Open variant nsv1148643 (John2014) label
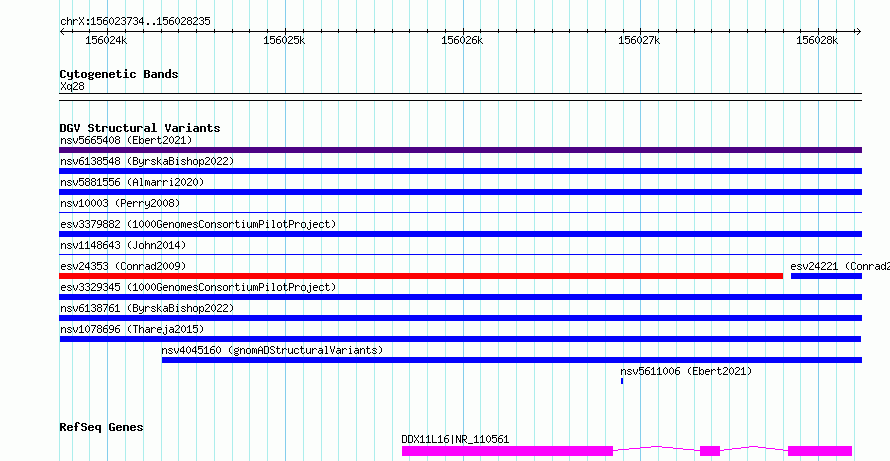The height and width of the screenshot is (461, 890). coord(123,245)
